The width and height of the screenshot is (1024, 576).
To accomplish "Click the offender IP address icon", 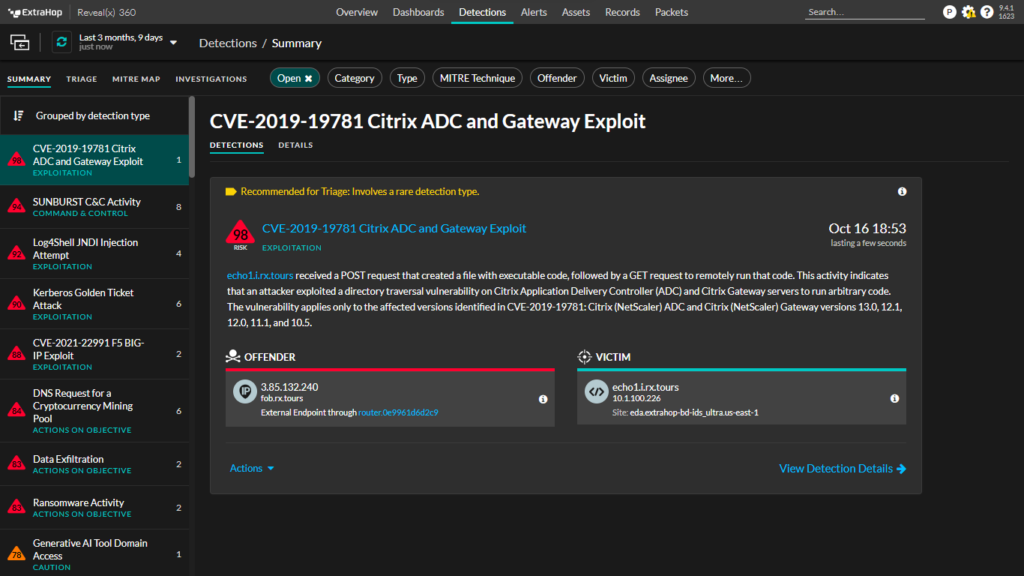I will [x=243, y=391].
